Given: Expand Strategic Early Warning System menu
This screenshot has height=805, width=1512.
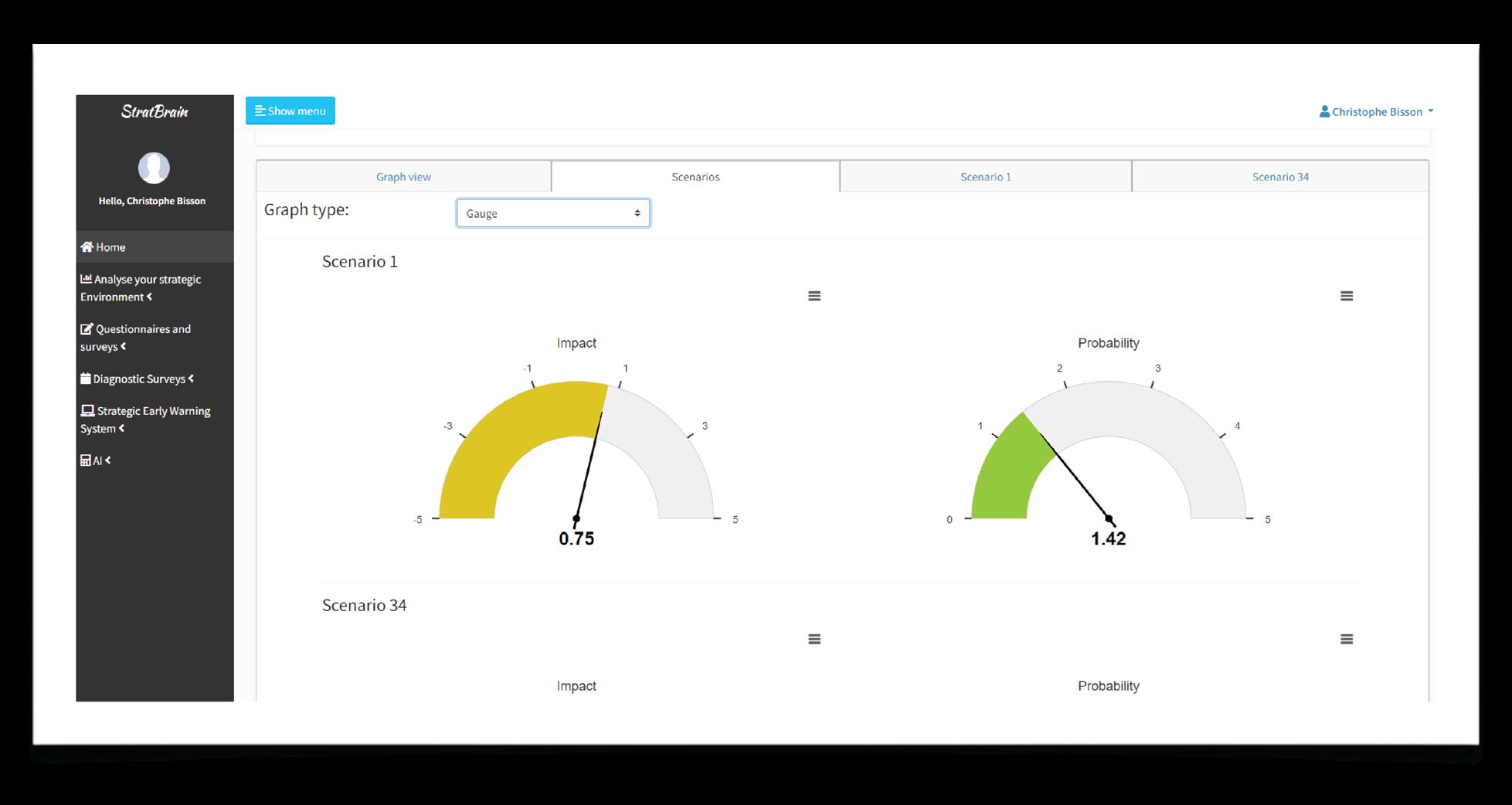Looking at the screenshot, I should tap(145, 419).
